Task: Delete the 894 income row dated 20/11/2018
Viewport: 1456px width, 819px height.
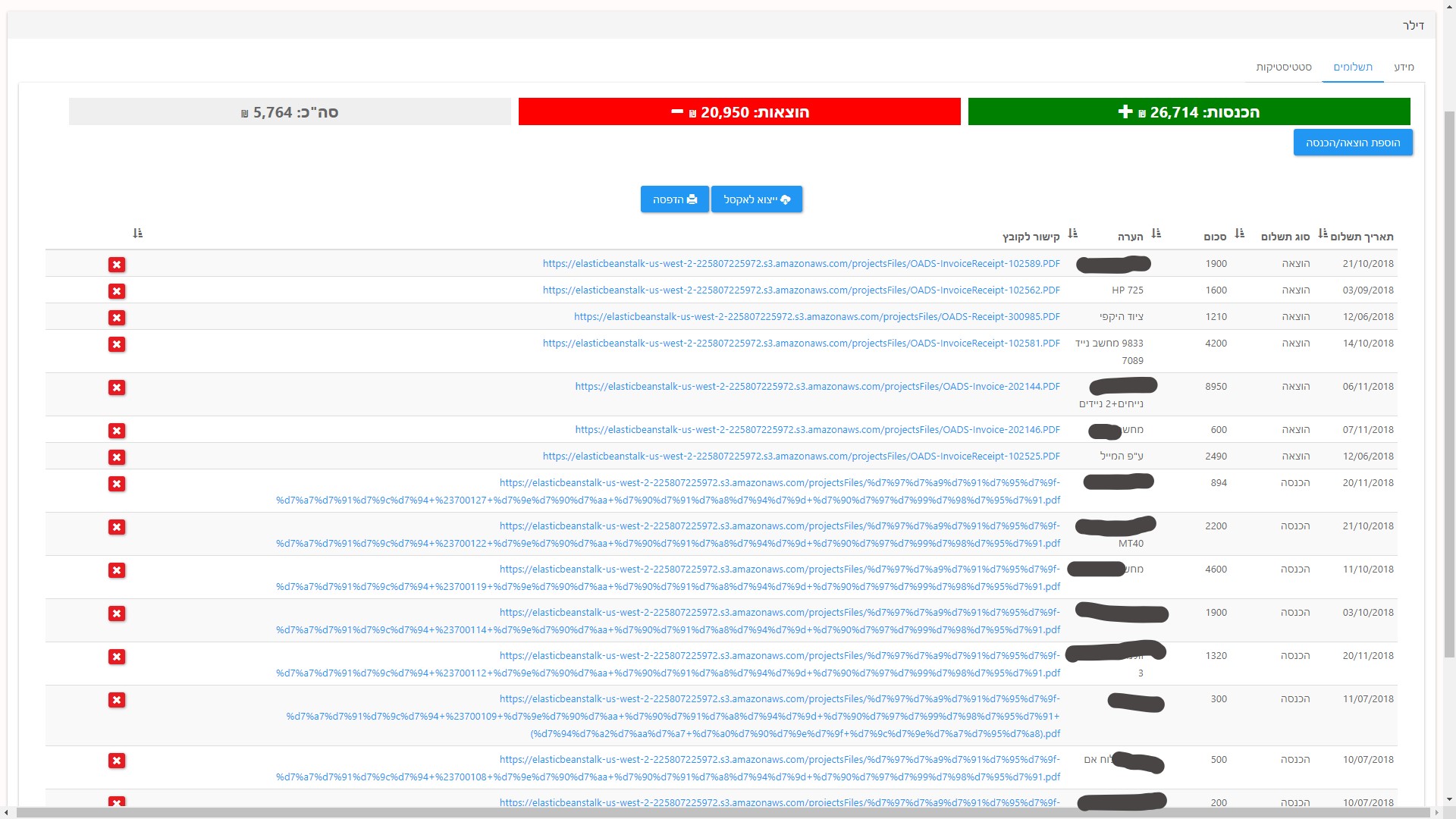Action: tap(116, 484)
